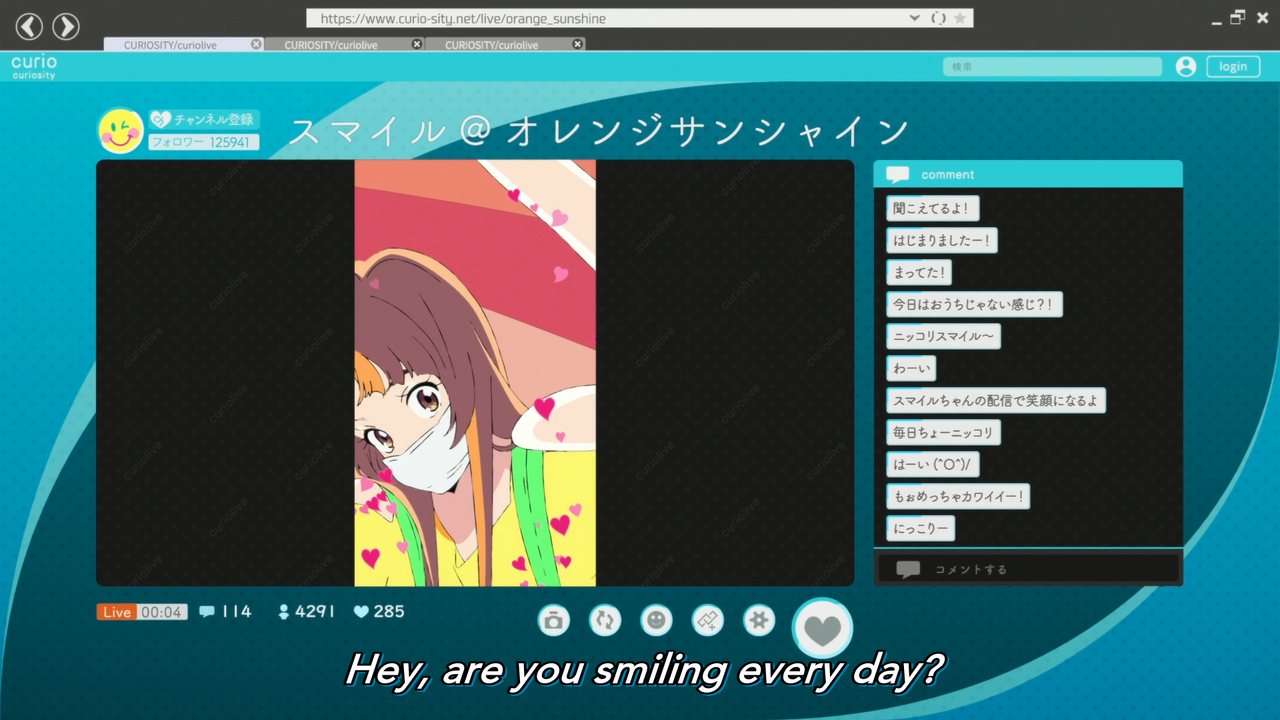The height and width of the screenshot is (720, 1280).
Task: Select the comment はーい (^O^)/
Action: [x=933, y=465]
